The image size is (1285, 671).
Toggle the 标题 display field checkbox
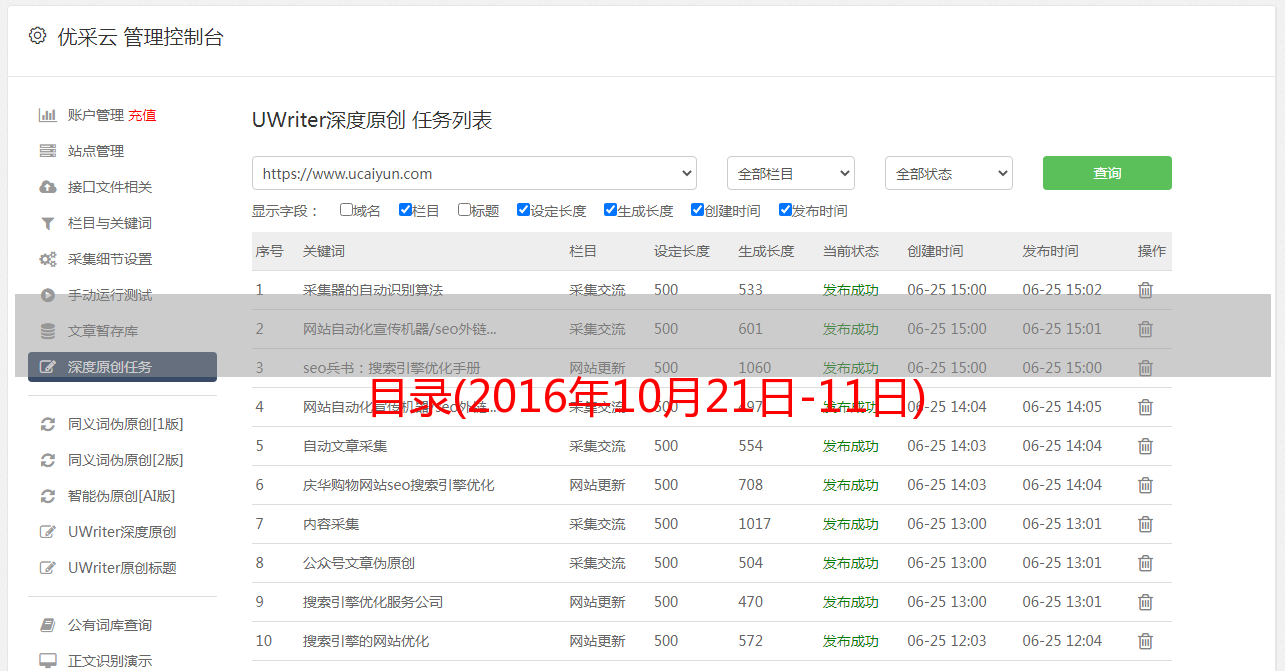[464, 210]
